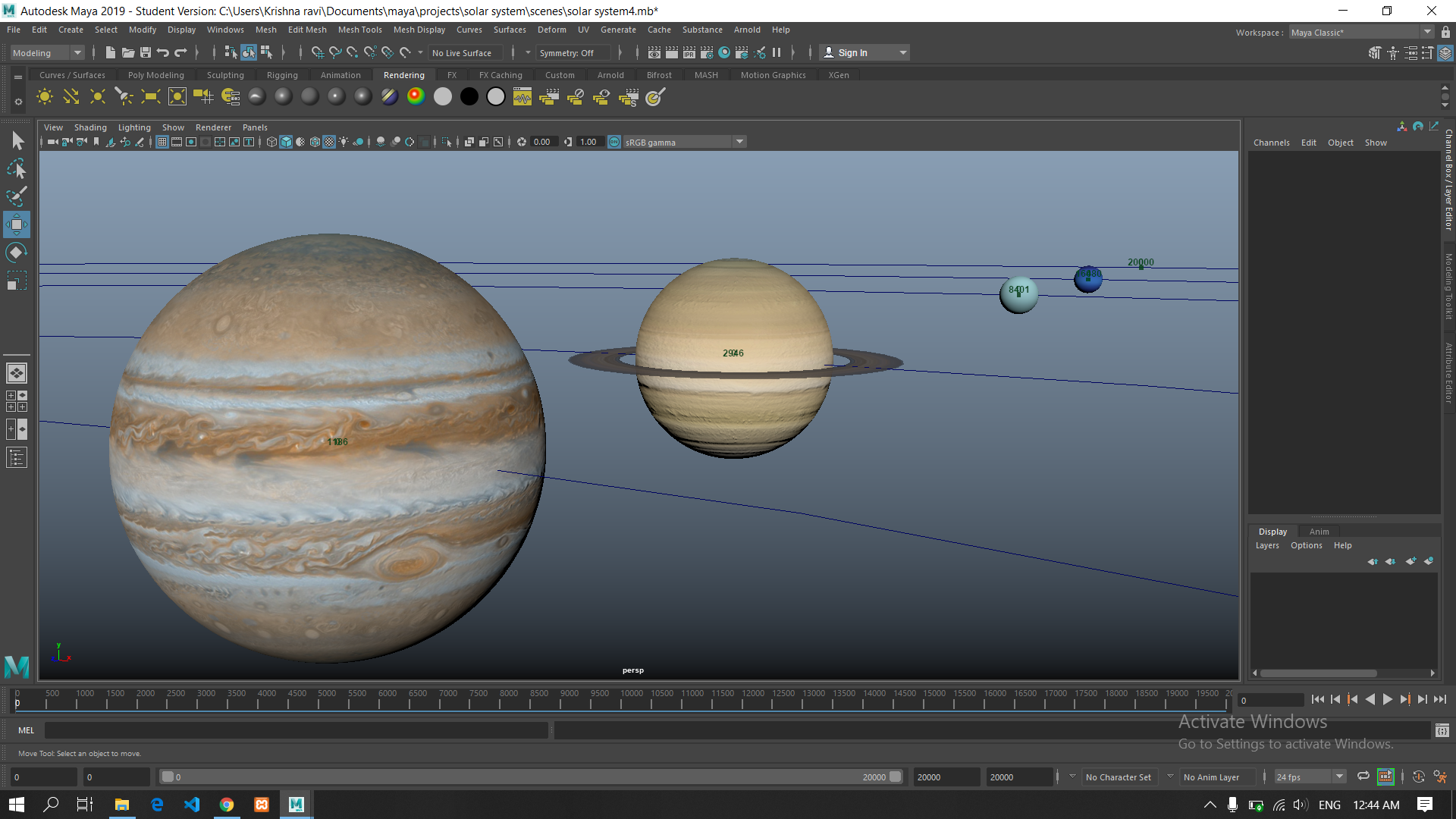The height and width of the screenshot is (819, 1456).
Task: Play animation forwards
Action: point(1387,699)
